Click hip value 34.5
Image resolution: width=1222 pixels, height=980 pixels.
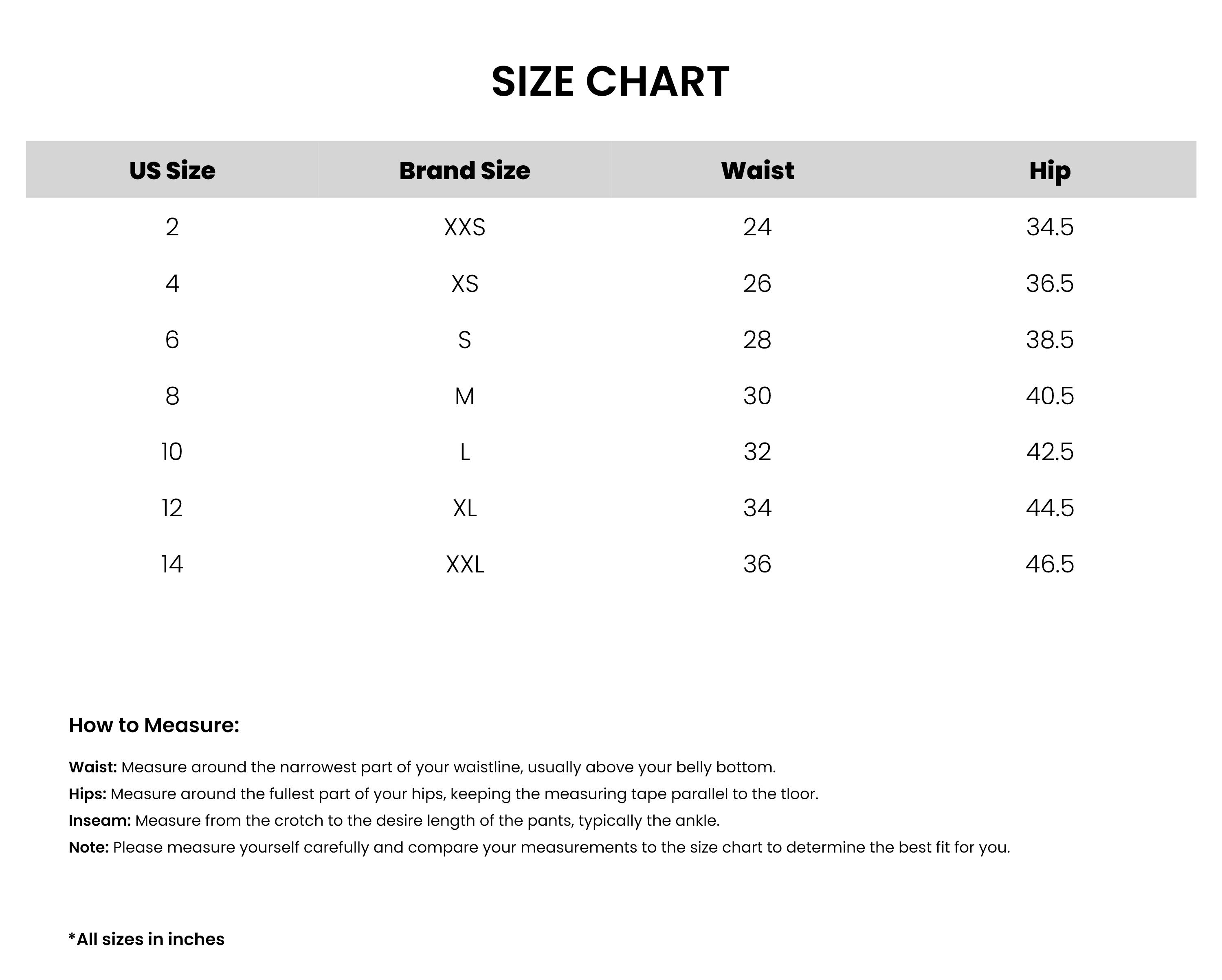tap(1050, 227)
